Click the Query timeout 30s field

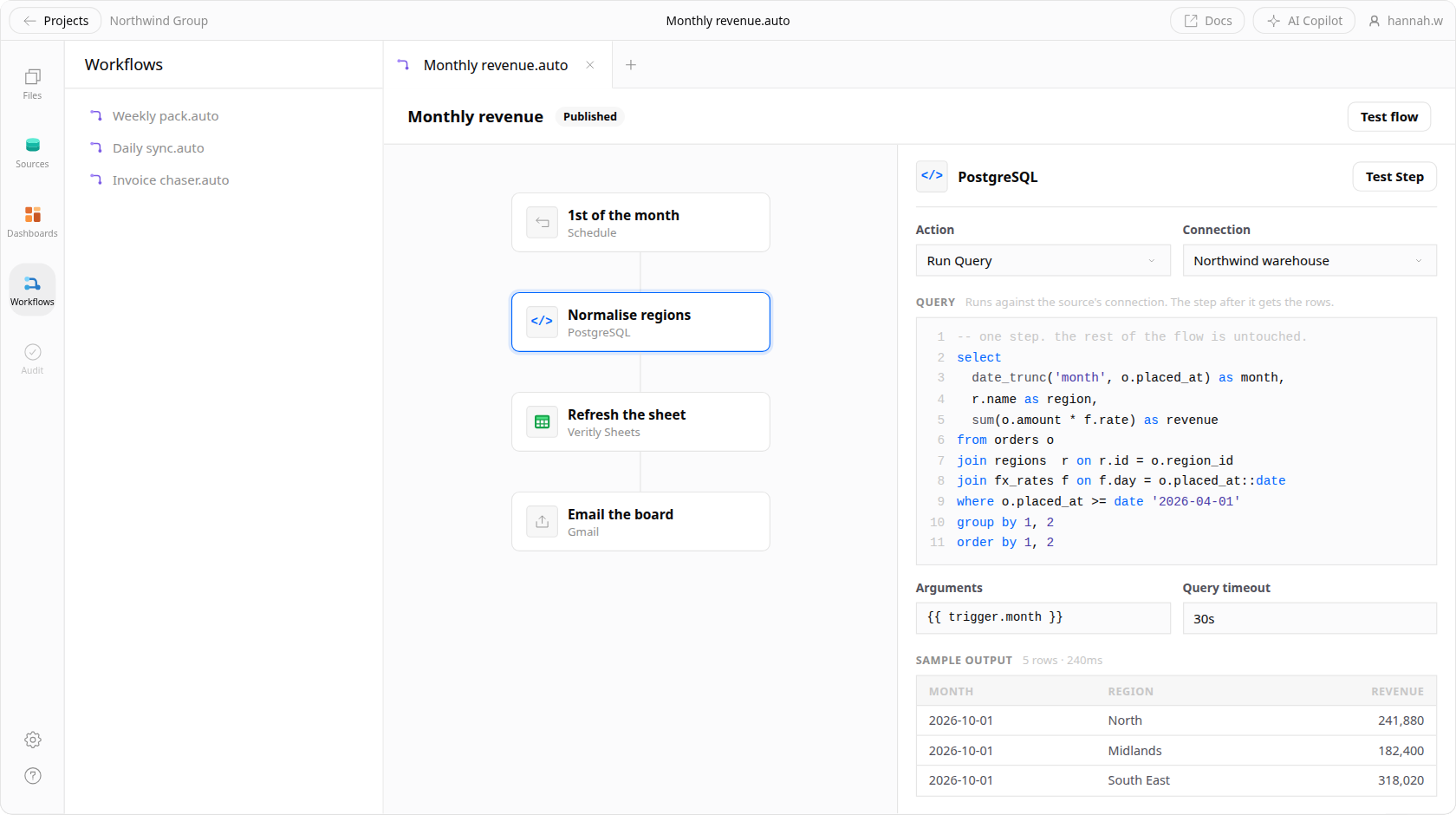(x=1309, y=618)
